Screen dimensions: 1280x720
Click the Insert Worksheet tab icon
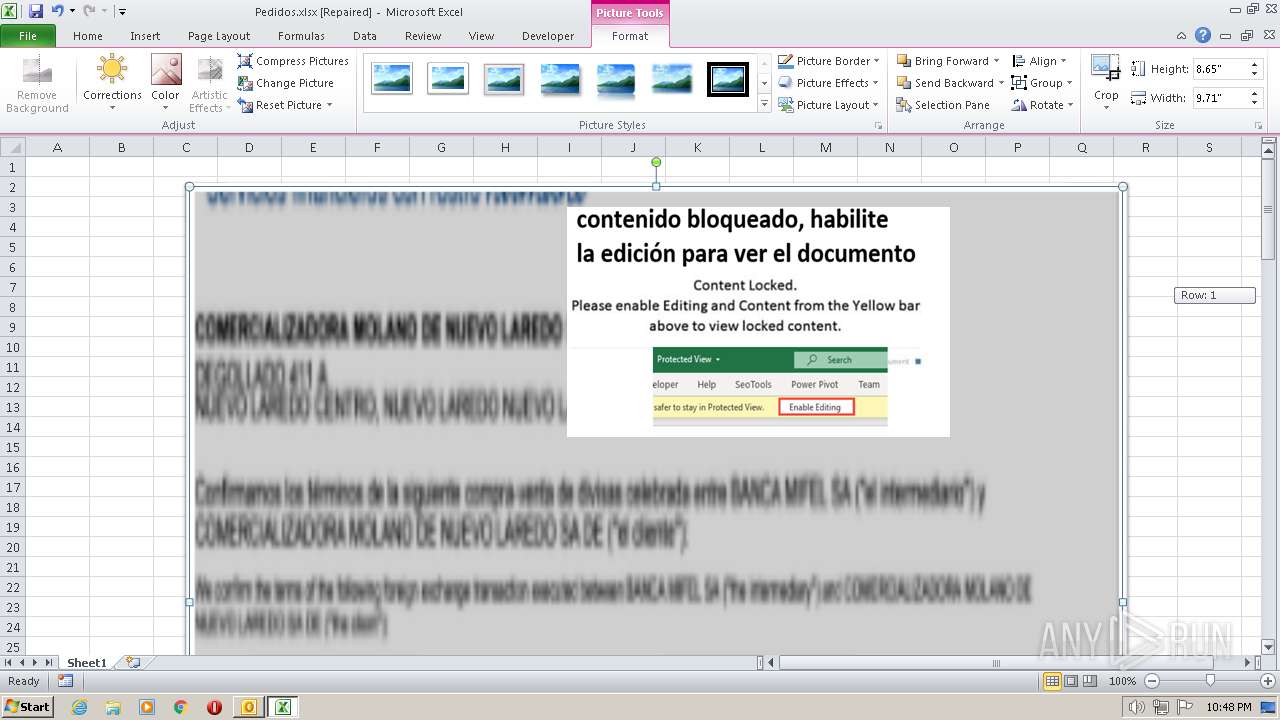133,662
